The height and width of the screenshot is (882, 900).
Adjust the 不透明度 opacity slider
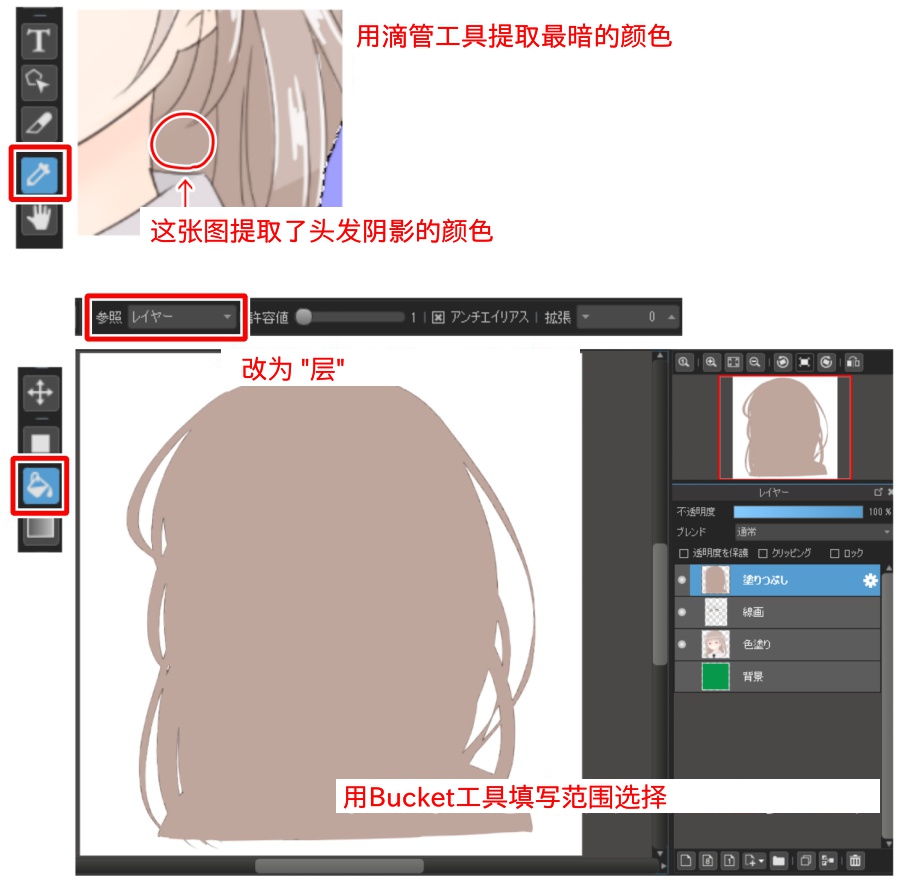pos(798,512)
